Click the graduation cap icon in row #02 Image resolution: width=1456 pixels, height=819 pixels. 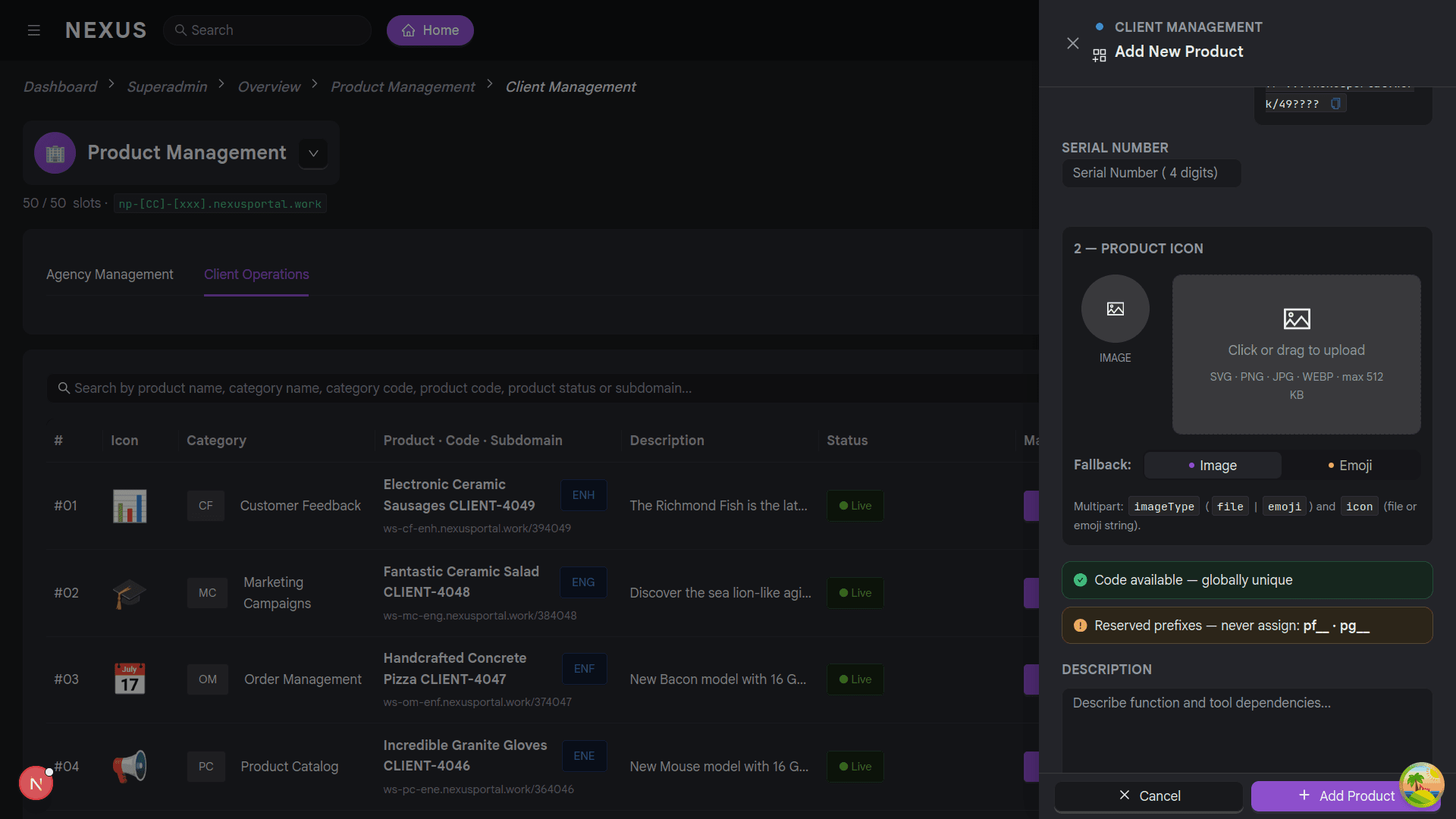click(129, 593)
